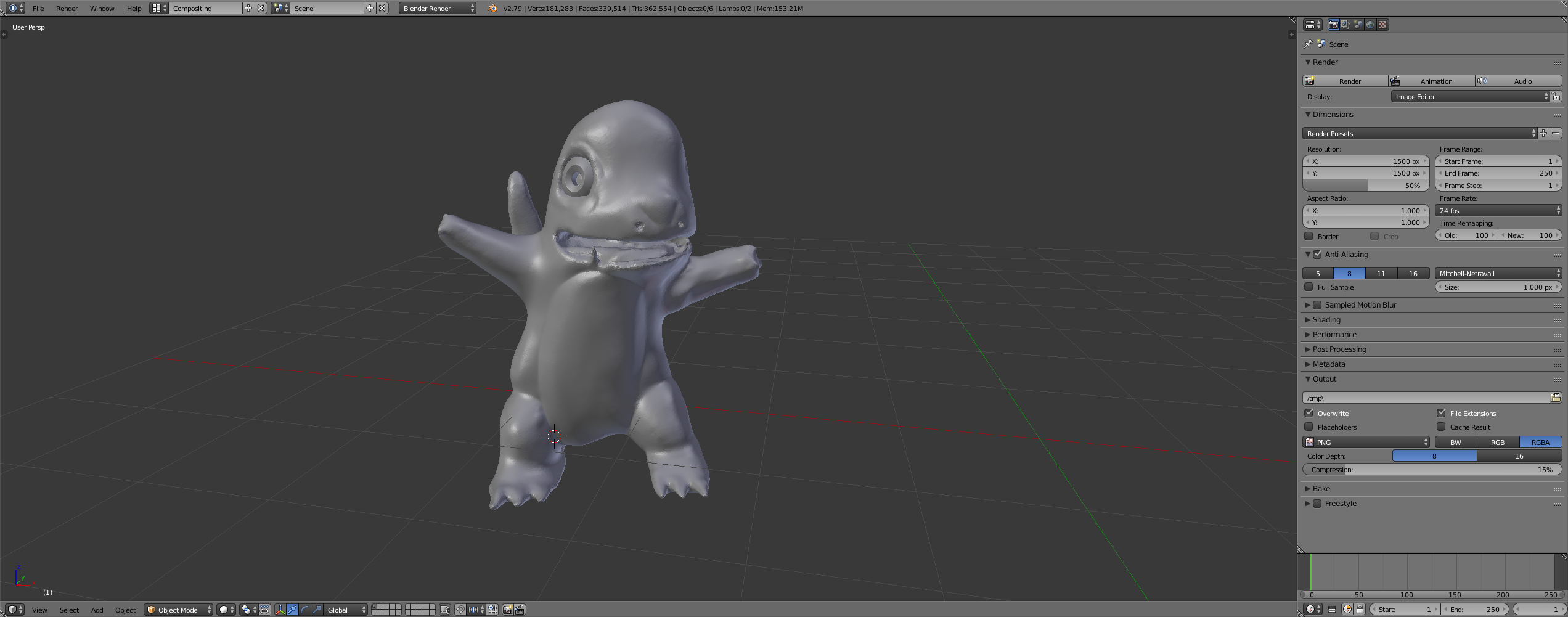Open the Texture properties checker tab
Screen dimensions: 1568x617
point(1382,25)
